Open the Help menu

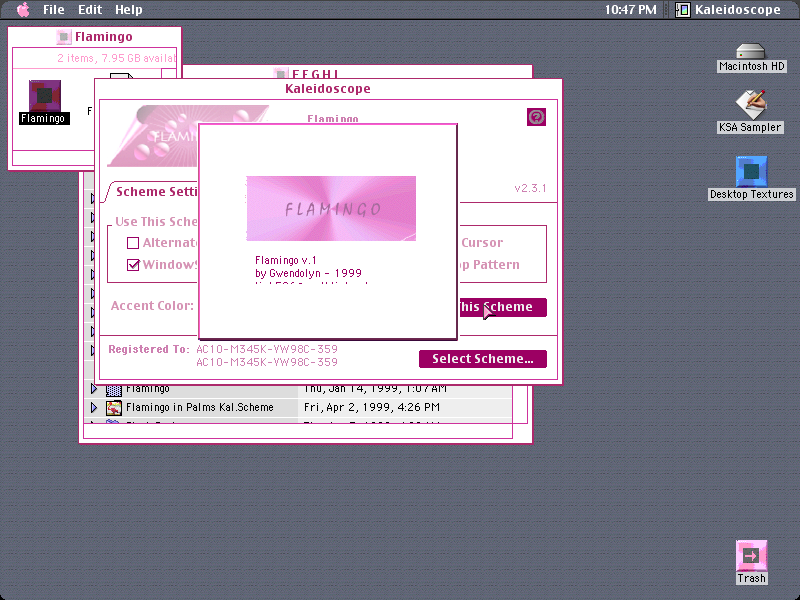pyautogui.click(x=129, y=10)
